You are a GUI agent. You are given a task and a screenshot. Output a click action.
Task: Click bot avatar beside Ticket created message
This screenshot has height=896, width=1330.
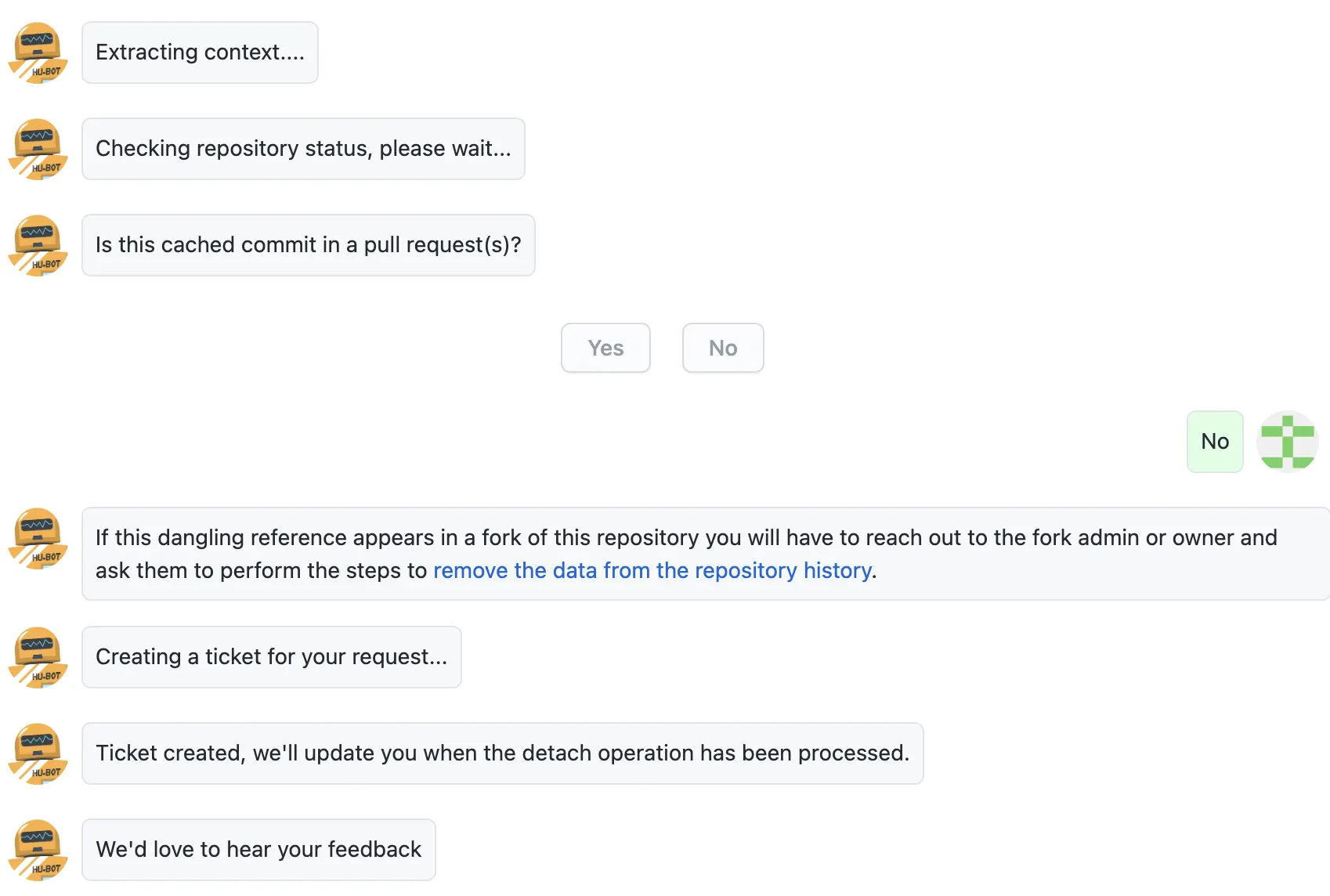38,753
